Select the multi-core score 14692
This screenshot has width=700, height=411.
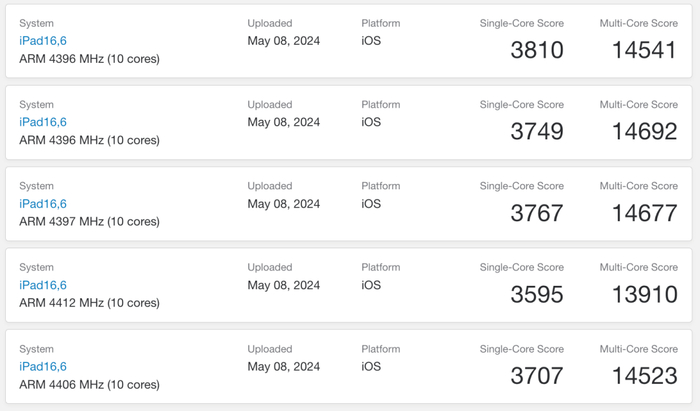tap(643, 132)
